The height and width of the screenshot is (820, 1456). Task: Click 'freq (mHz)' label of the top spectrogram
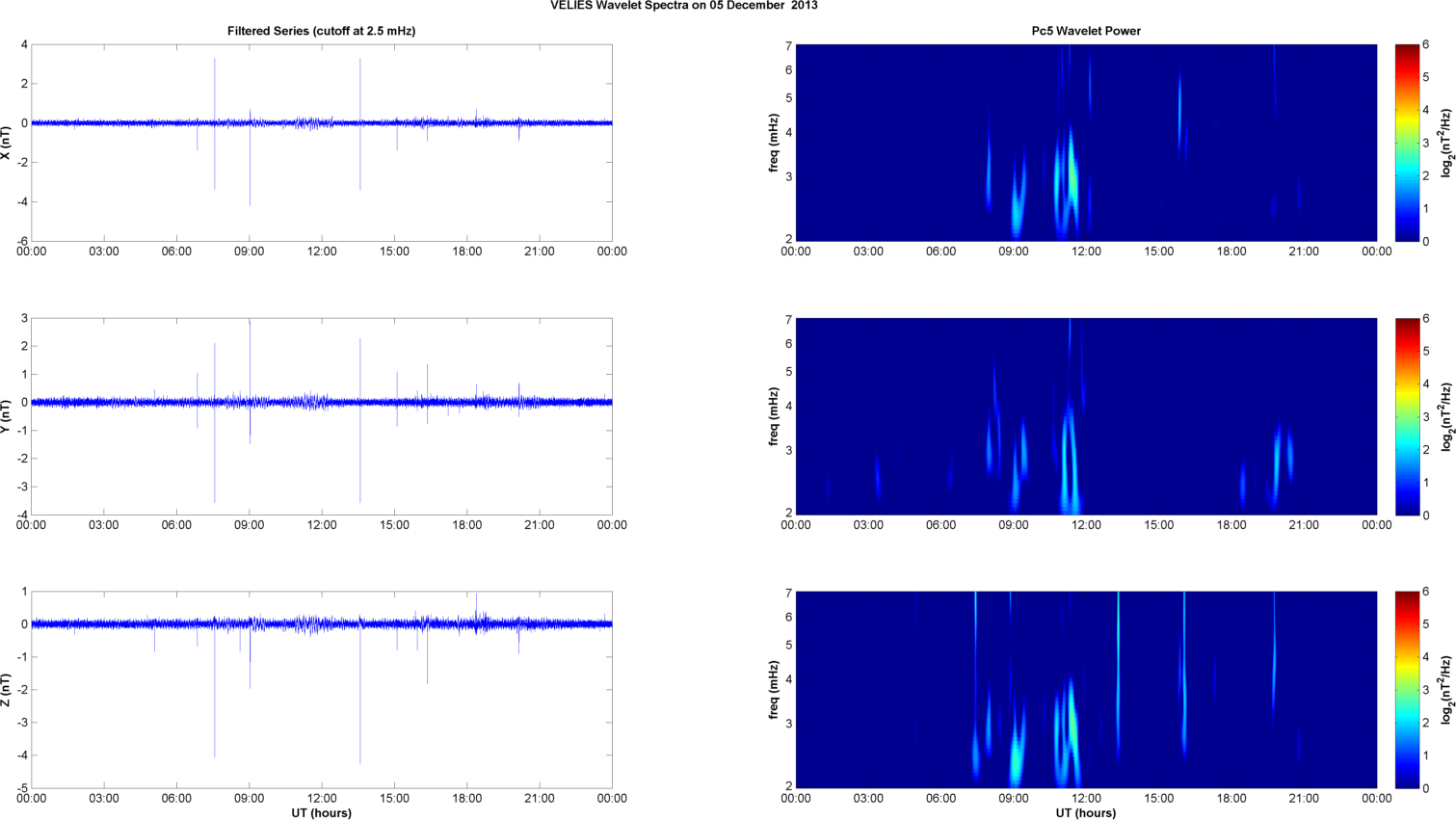tap(773, 143)
